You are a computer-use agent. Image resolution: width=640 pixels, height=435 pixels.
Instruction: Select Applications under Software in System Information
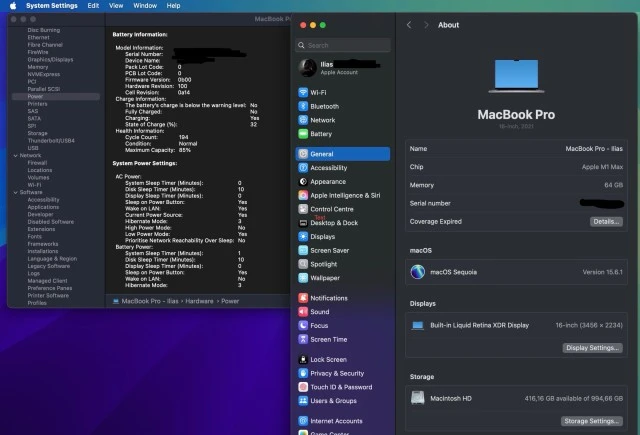[43, 207]
